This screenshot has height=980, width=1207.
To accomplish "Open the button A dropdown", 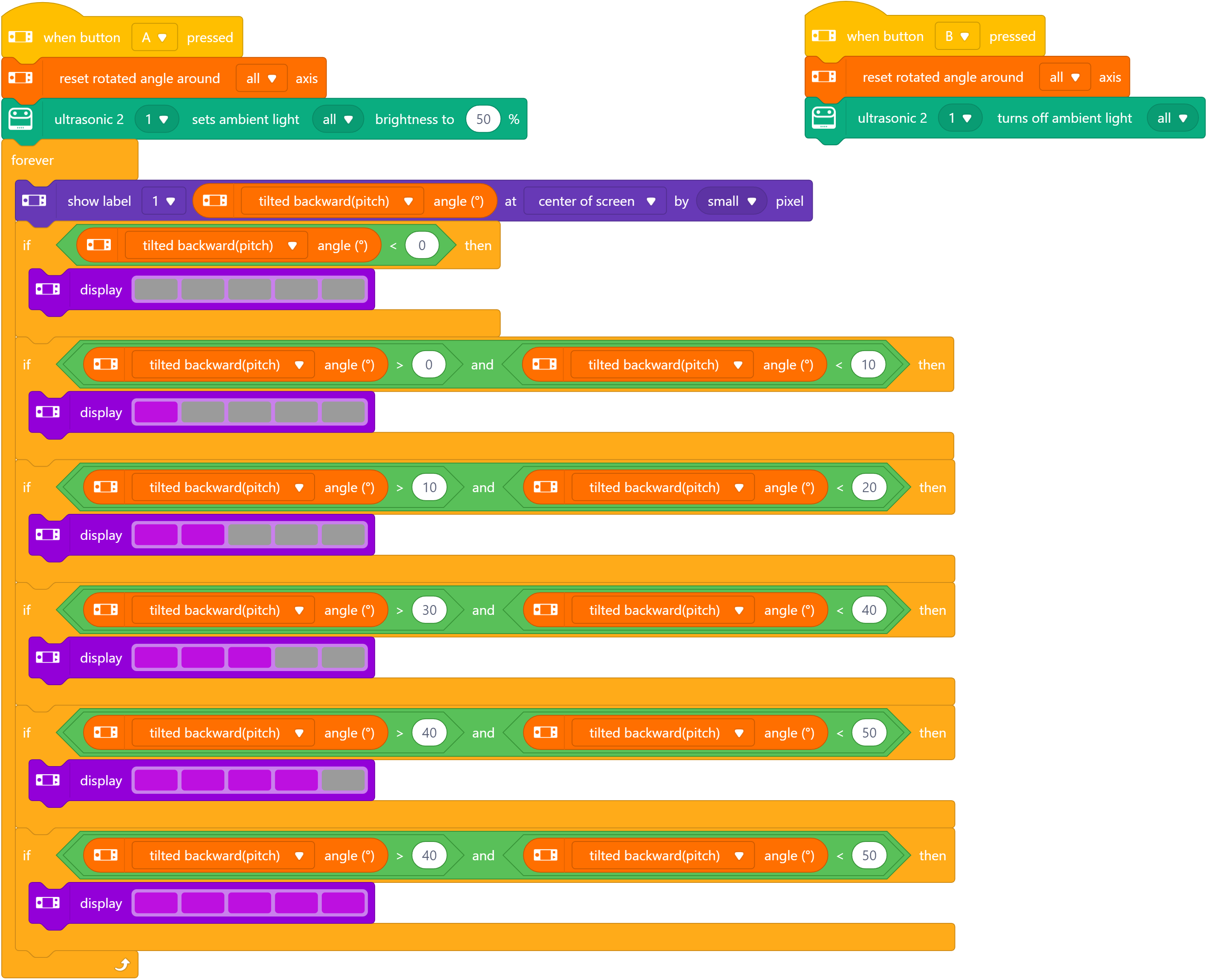I will tap(155, 37).
